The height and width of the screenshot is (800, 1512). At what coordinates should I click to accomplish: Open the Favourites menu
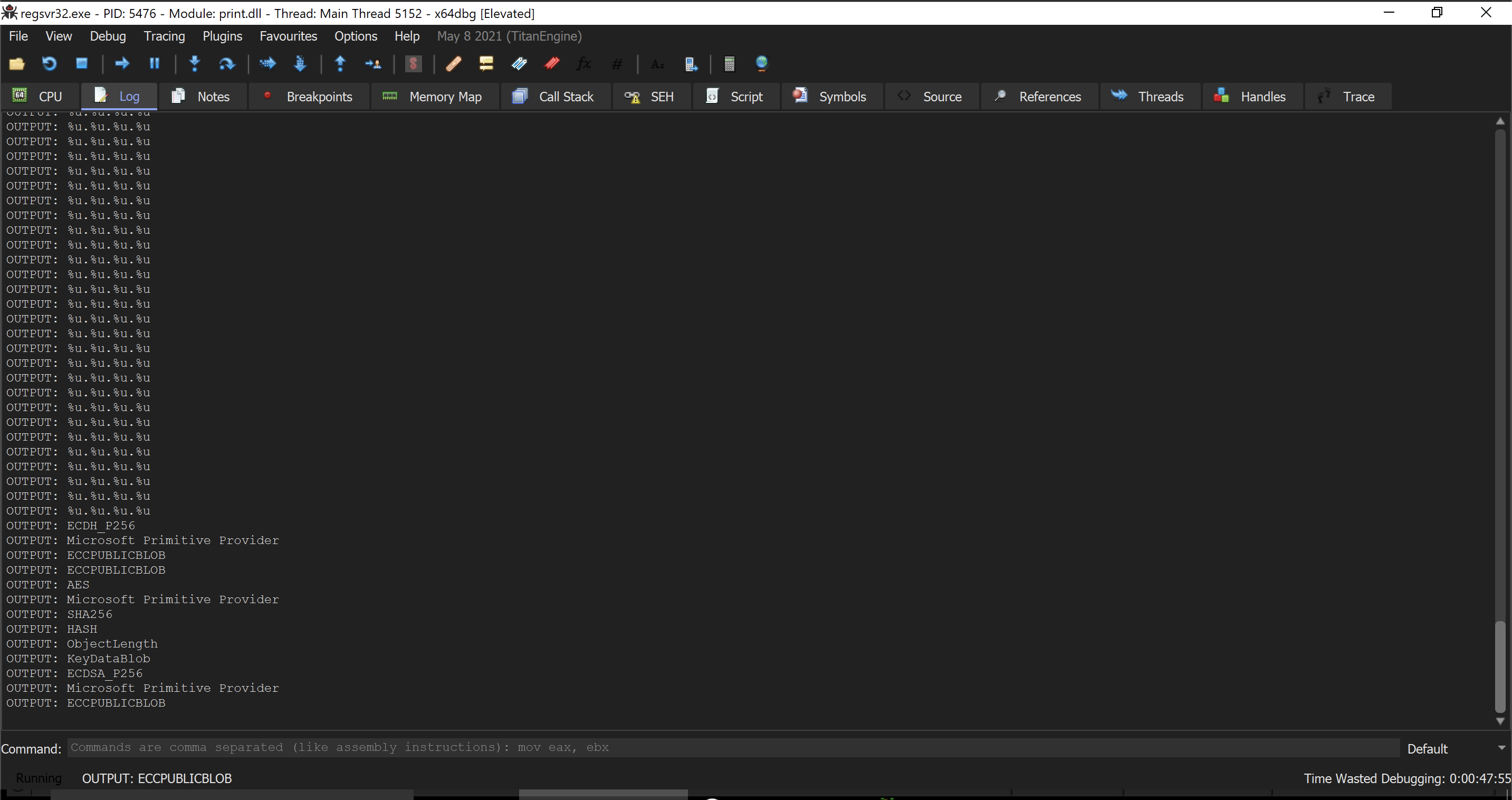point(288,36)
